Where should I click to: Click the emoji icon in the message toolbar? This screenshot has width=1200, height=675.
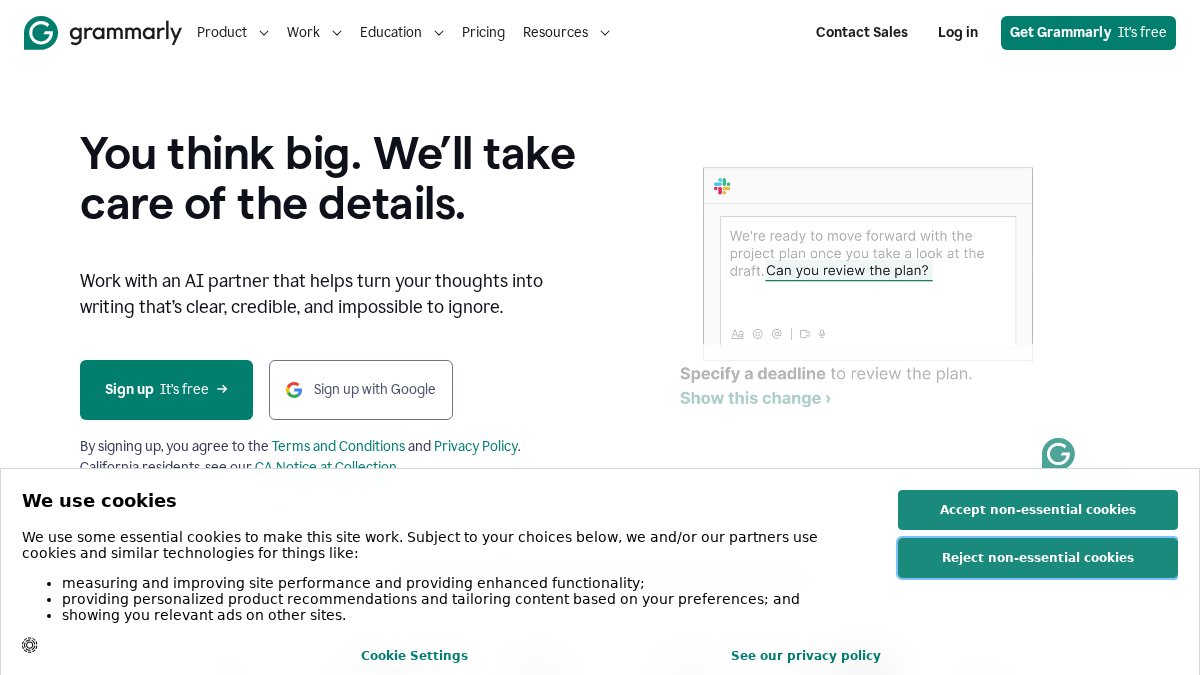point(758,334)
